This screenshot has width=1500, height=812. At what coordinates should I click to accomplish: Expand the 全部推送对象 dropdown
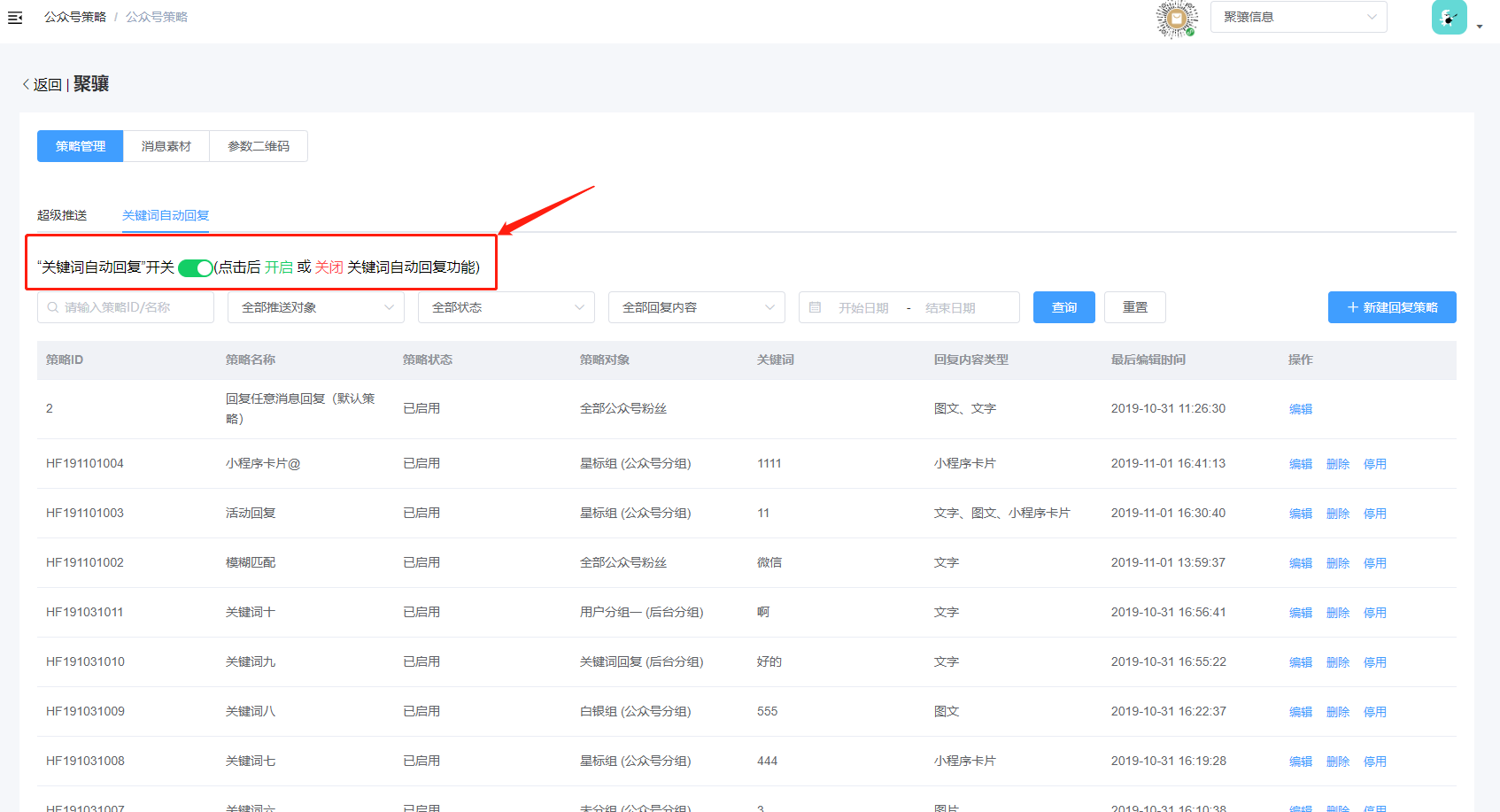pyautogui.click(x=316, y=307)
